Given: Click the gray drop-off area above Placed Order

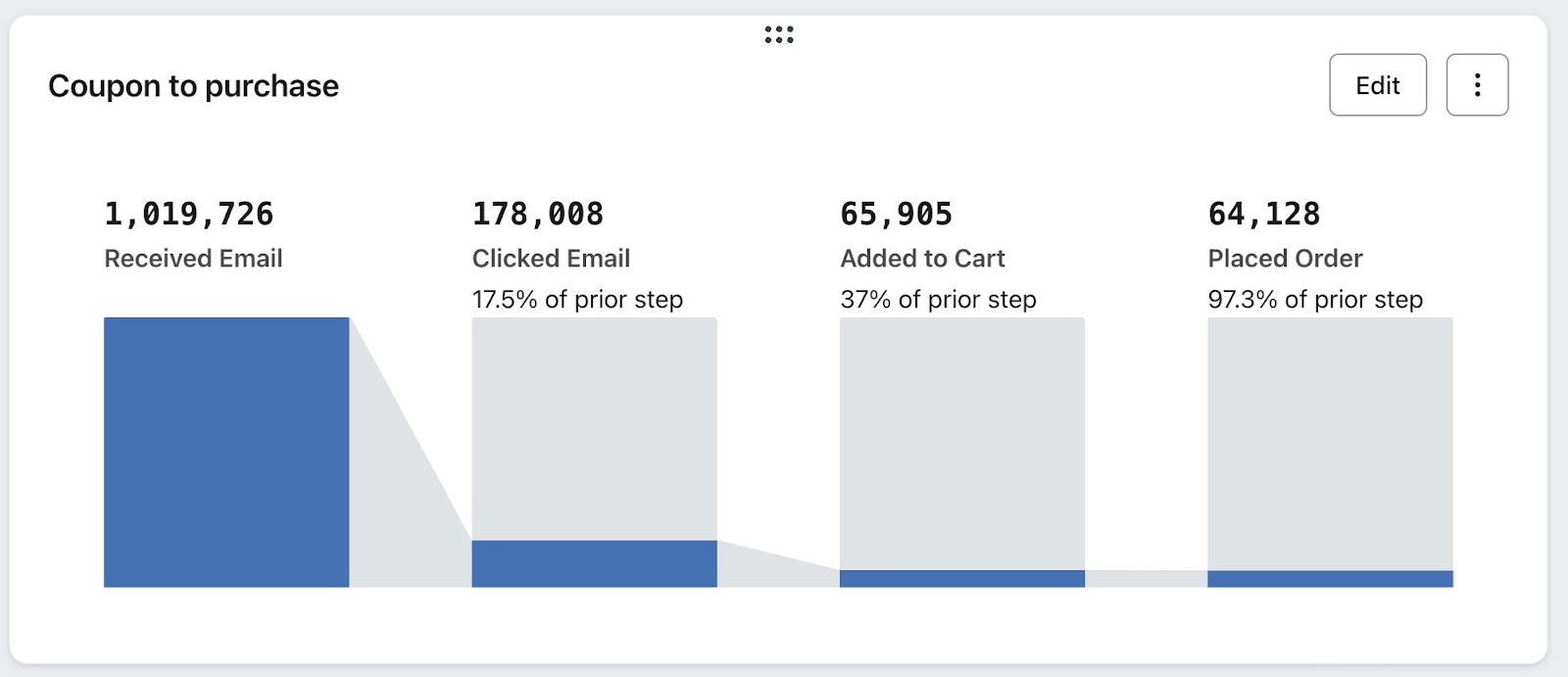Looking at the screenshot, I should pyautogui.click(x=1330, y=443).
